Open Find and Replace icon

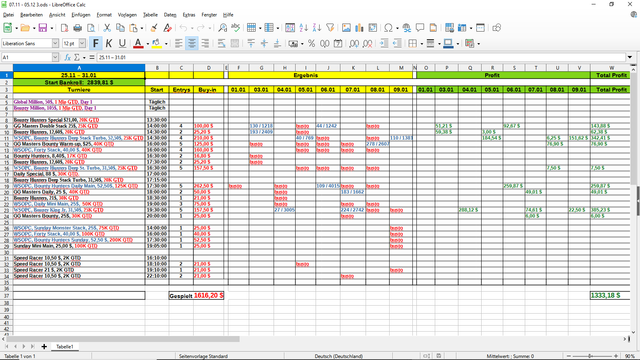click(222, 28)
